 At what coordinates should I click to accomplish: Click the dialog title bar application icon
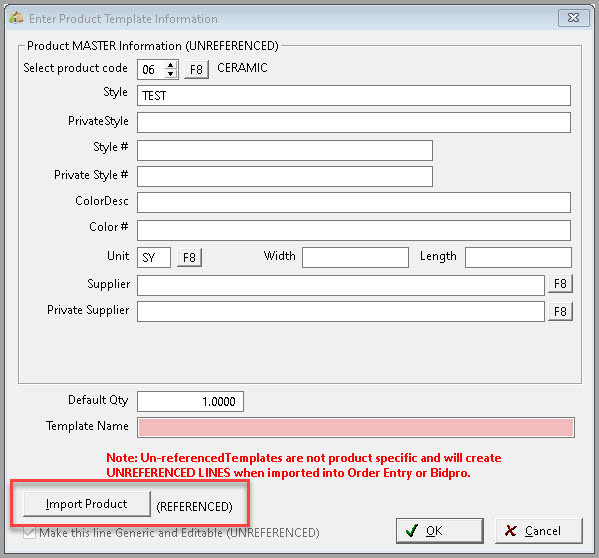click(x=16, y=18)
